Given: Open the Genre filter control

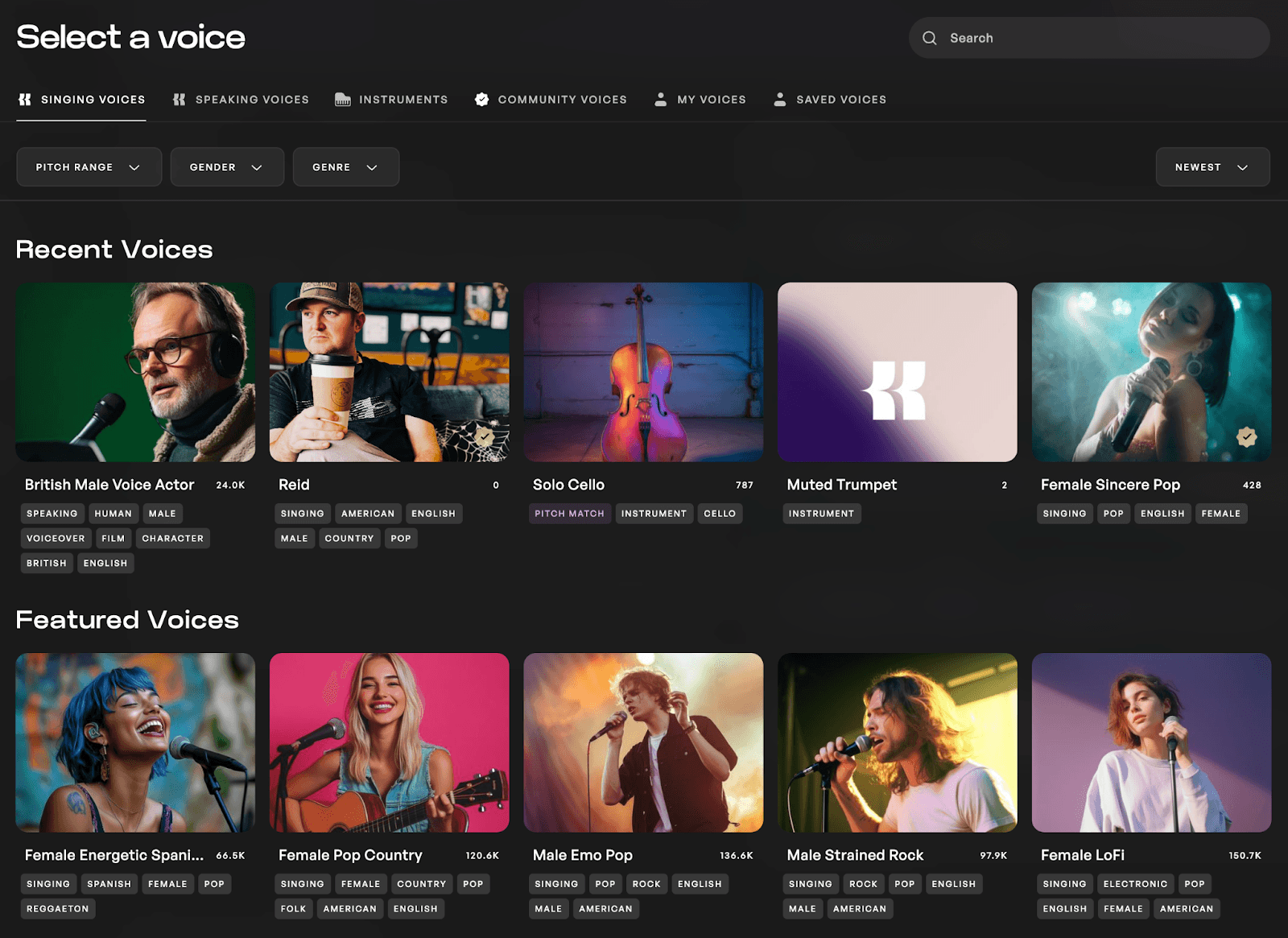Looking at the screenshot, I should coord(346,167).
